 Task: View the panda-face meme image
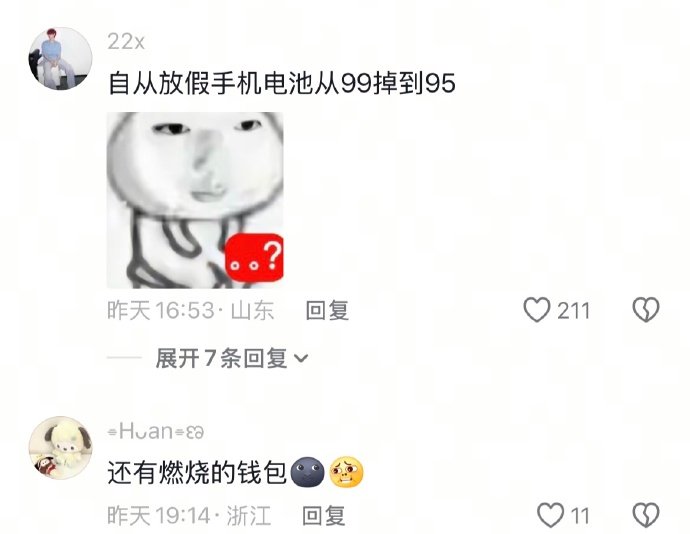point(195,200)
